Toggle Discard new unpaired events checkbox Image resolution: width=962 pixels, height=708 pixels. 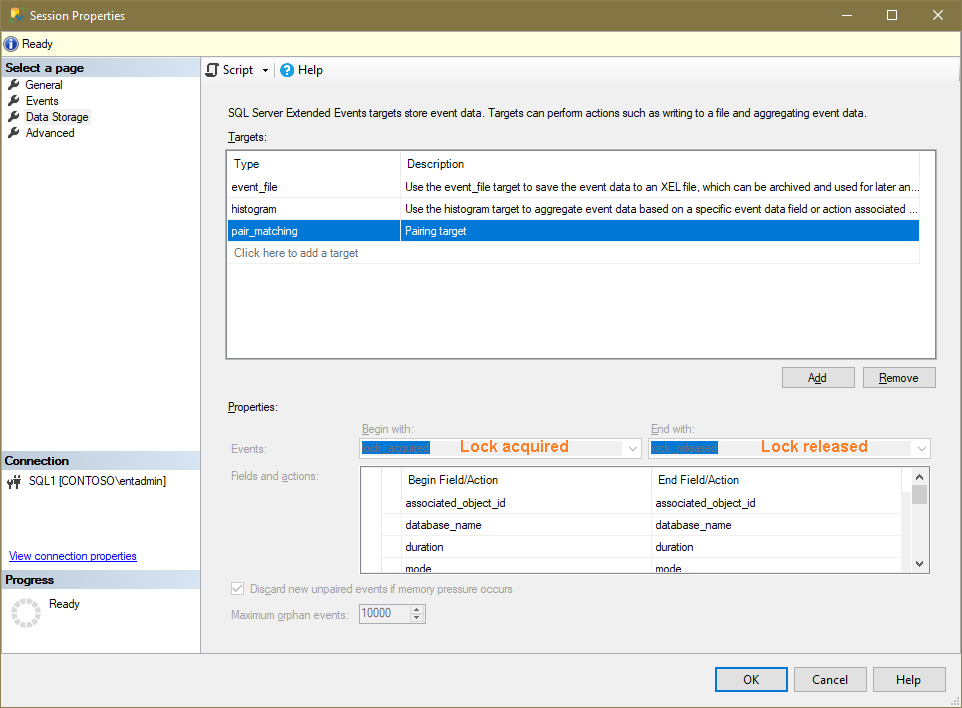click(237, 588)
